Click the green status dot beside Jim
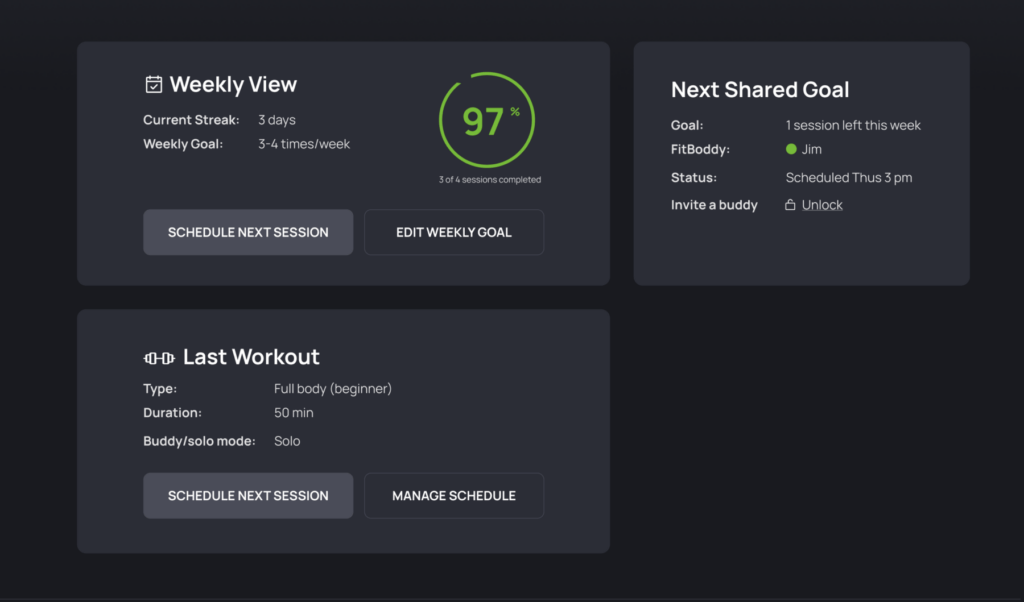1024x602 pixels. click(x=791, y=150)
